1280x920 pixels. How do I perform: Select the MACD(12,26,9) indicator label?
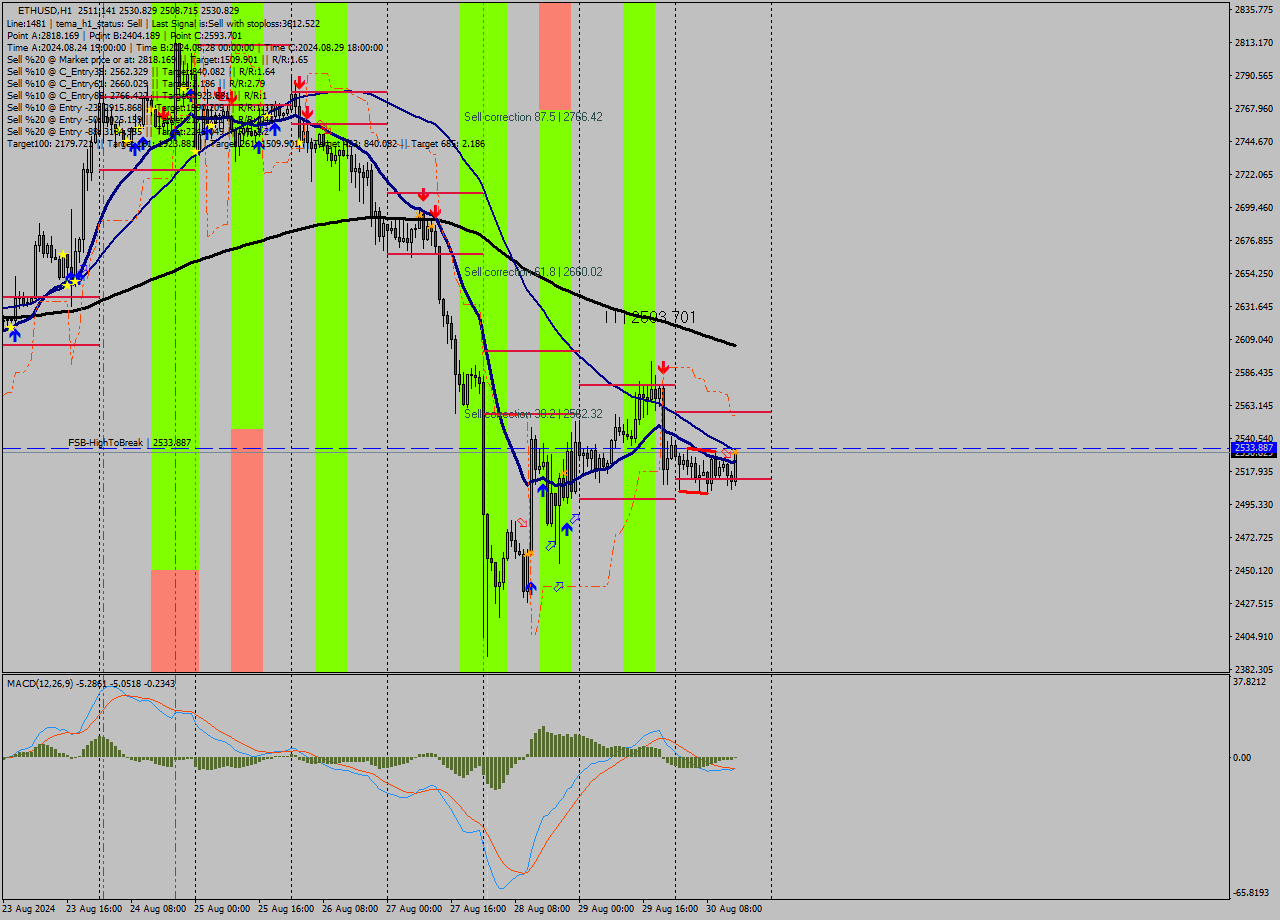click(x=91, y=683)
